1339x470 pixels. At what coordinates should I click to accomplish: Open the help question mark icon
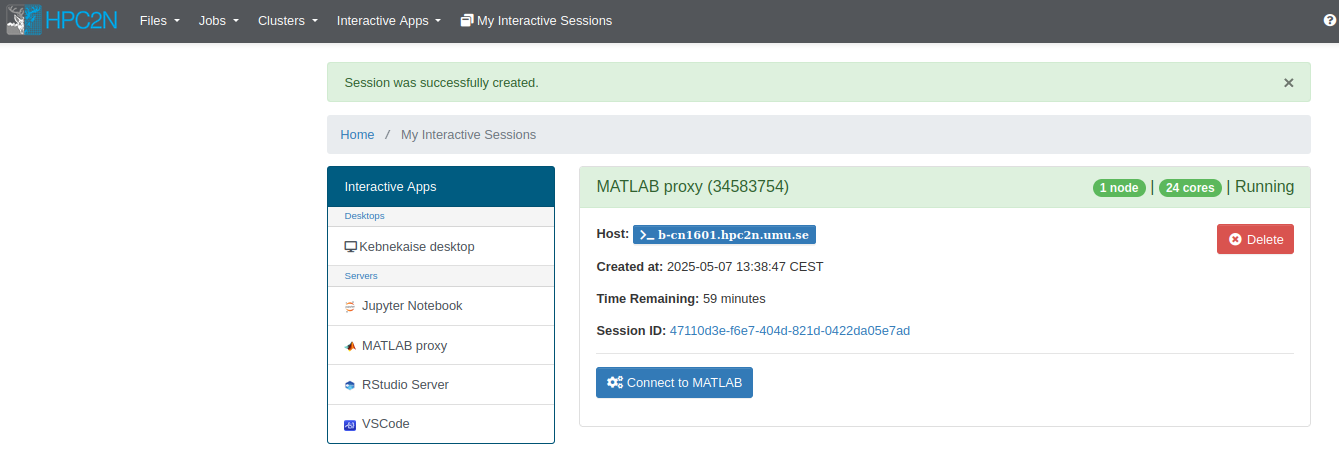1328,20
